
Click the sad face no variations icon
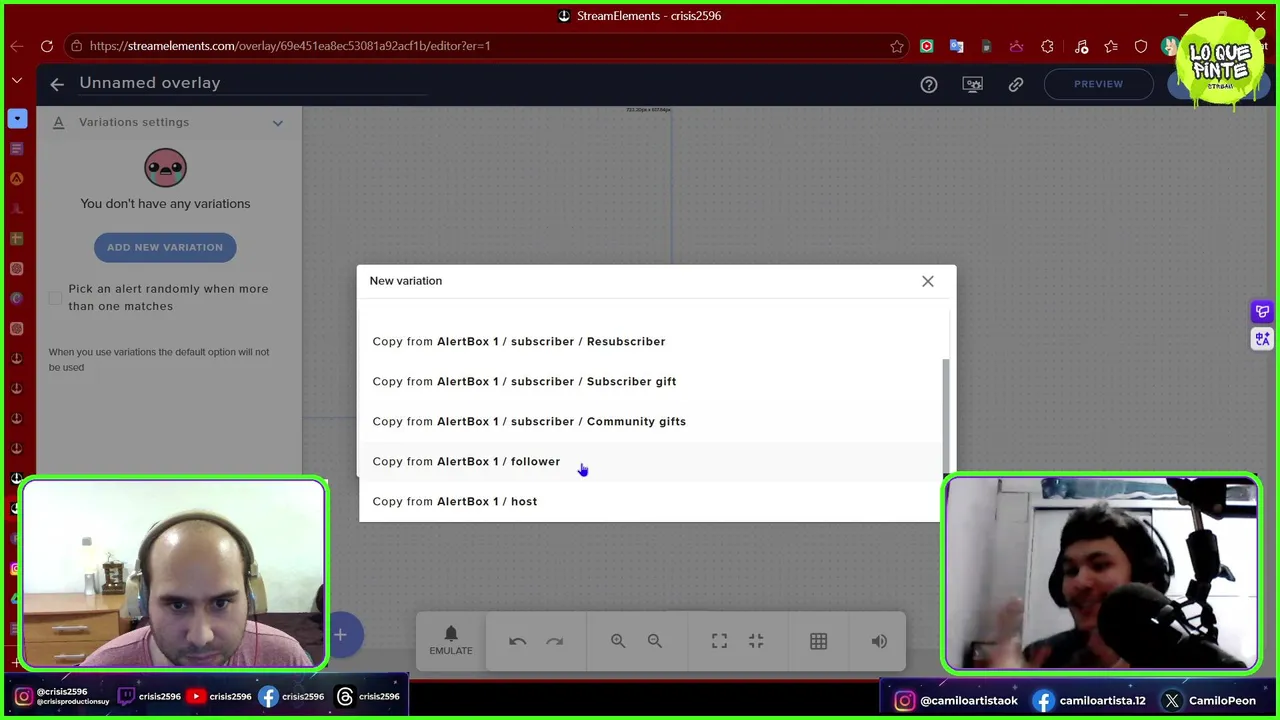click(x=165, y=168)
